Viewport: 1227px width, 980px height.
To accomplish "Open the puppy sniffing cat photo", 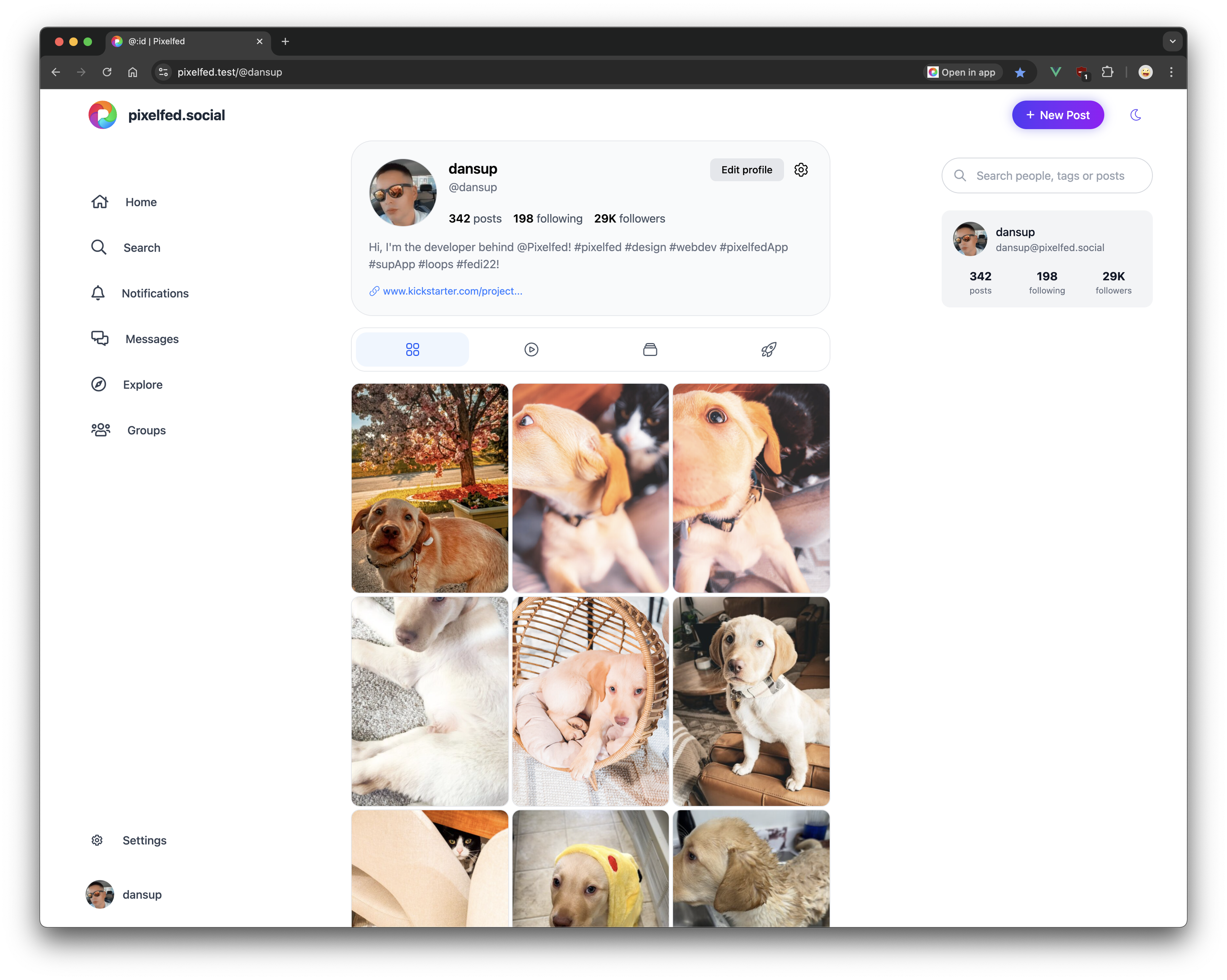I will point(590,488).
